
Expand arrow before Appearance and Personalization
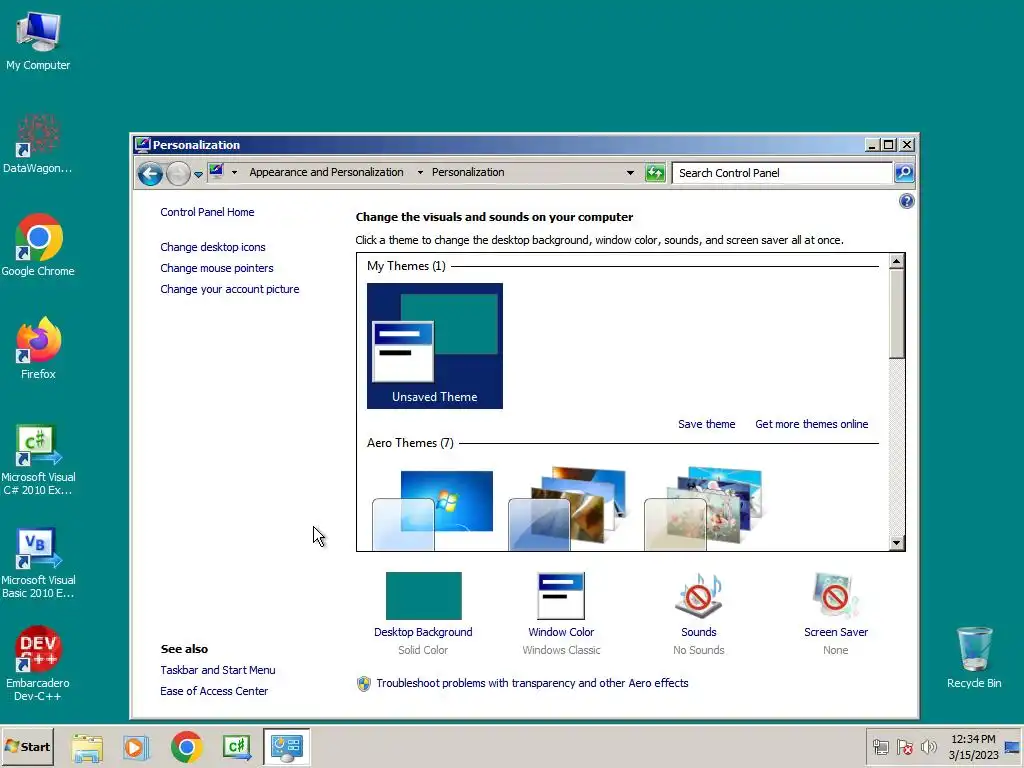tap(234, 172)
